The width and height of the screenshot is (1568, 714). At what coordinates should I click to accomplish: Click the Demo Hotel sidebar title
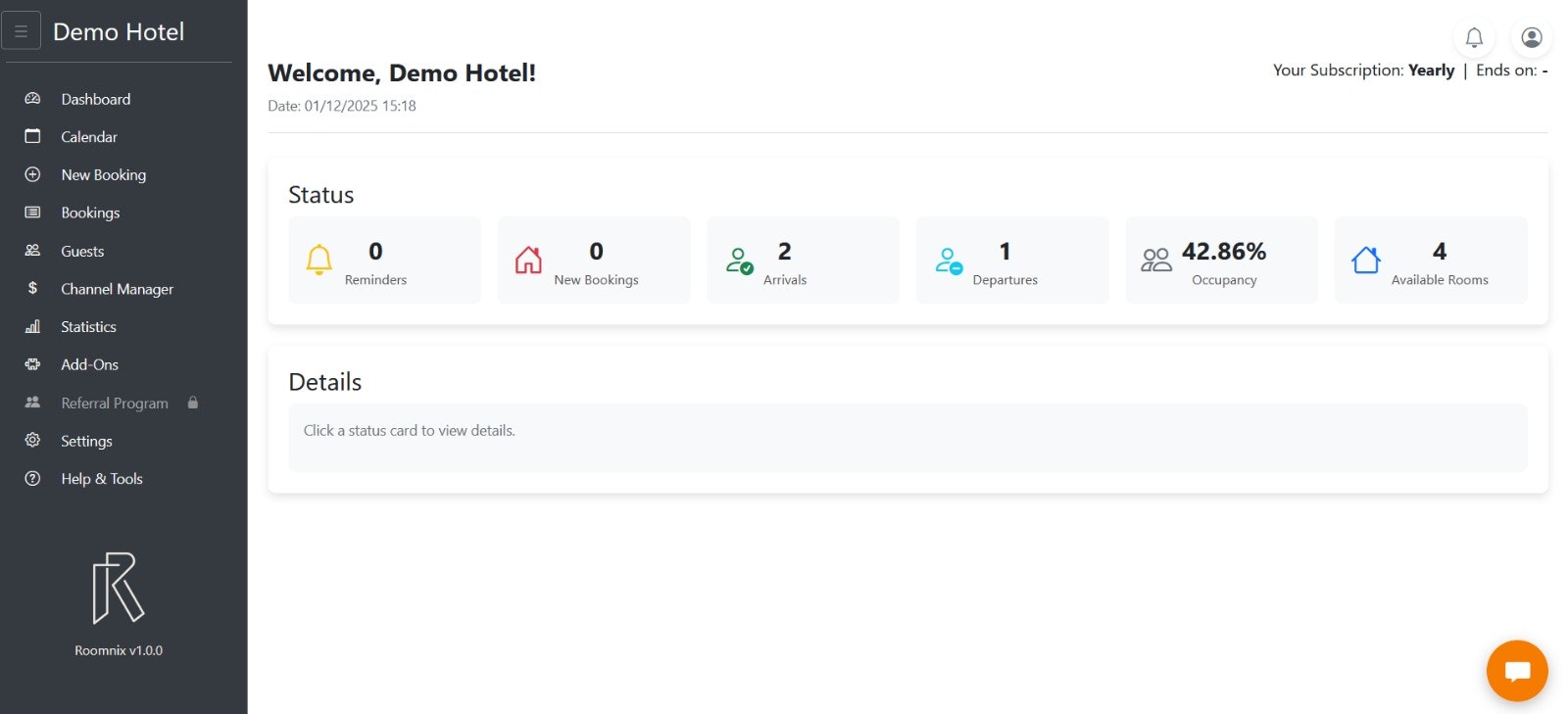coord(119,31)
